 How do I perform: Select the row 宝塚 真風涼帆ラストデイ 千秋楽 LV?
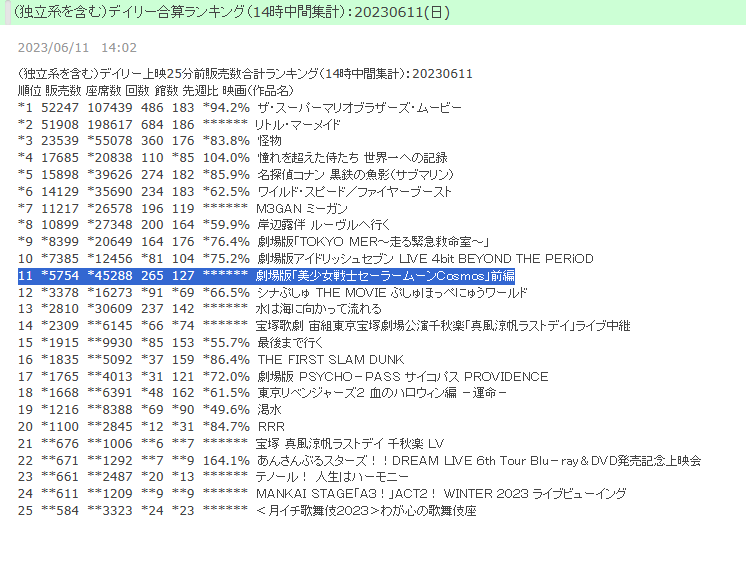[231, 444]
